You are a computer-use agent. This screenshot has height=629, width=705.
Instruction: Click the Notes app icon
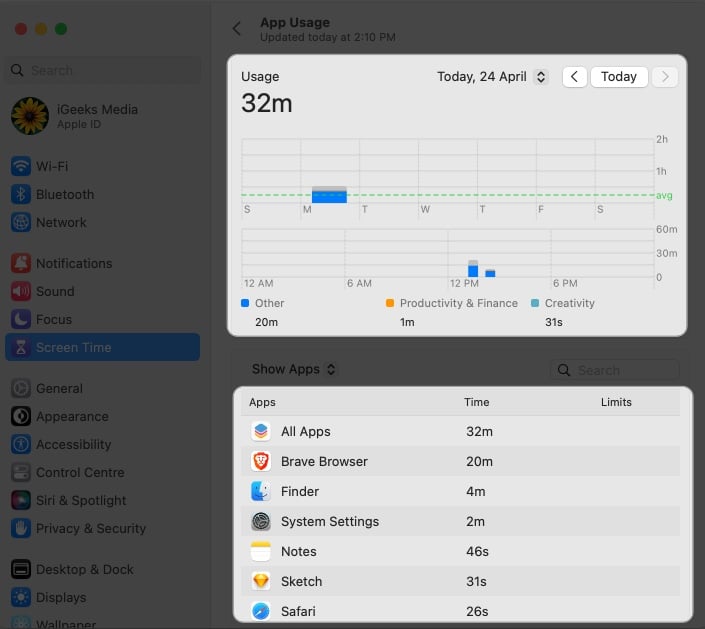(261, 551)
